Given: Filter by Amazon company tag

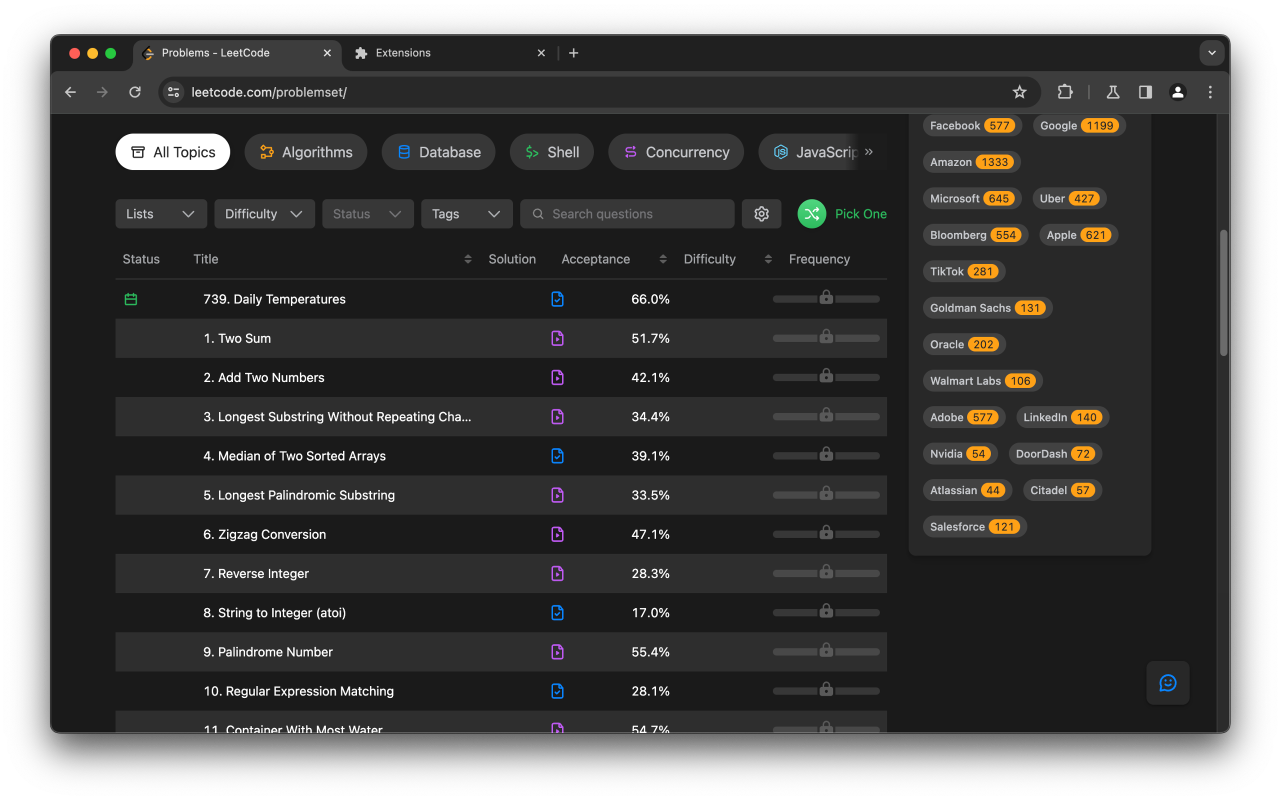Looking at the screenshot, I should pos(970,162).
